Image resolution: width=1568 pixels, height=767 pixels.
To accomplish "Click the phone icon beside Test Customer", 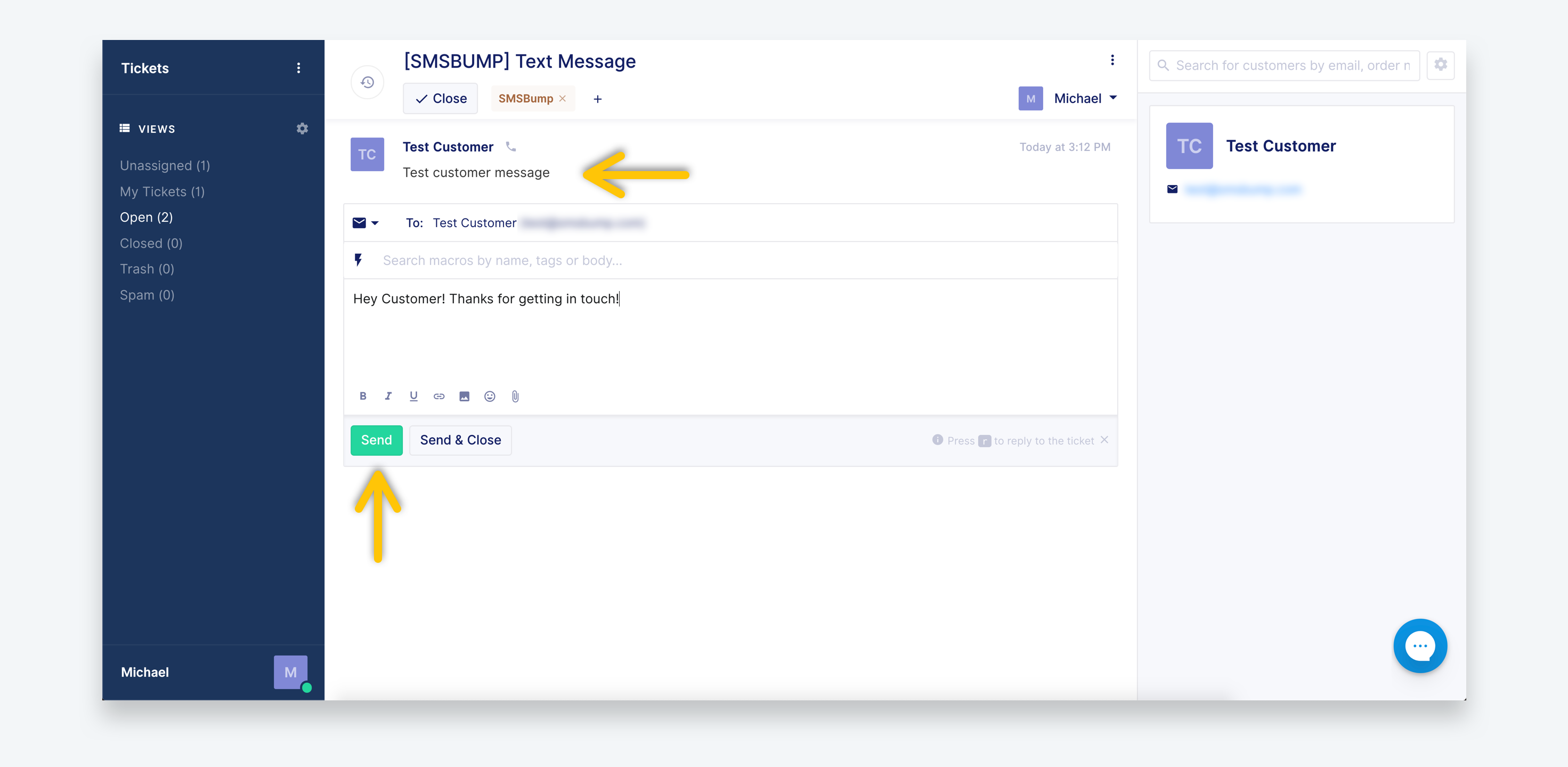I will [x=511, y=147].
